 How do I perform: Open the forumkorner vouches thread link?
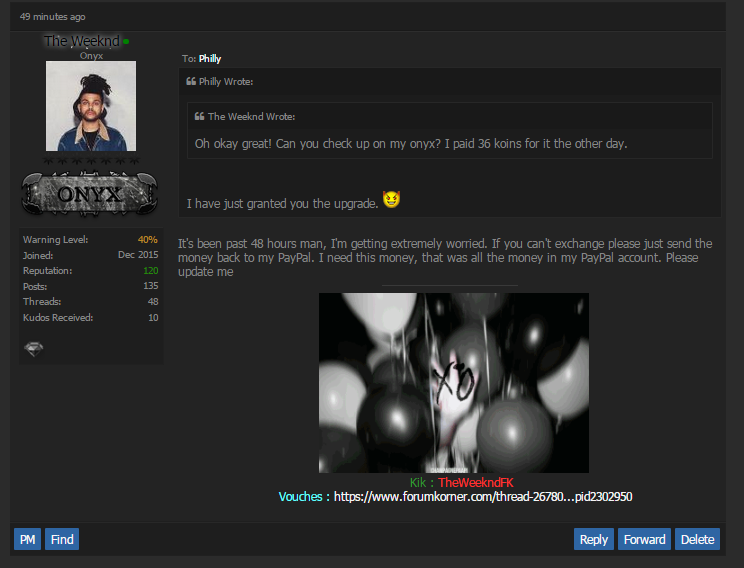pyautogui.click(x=483, y=497)
